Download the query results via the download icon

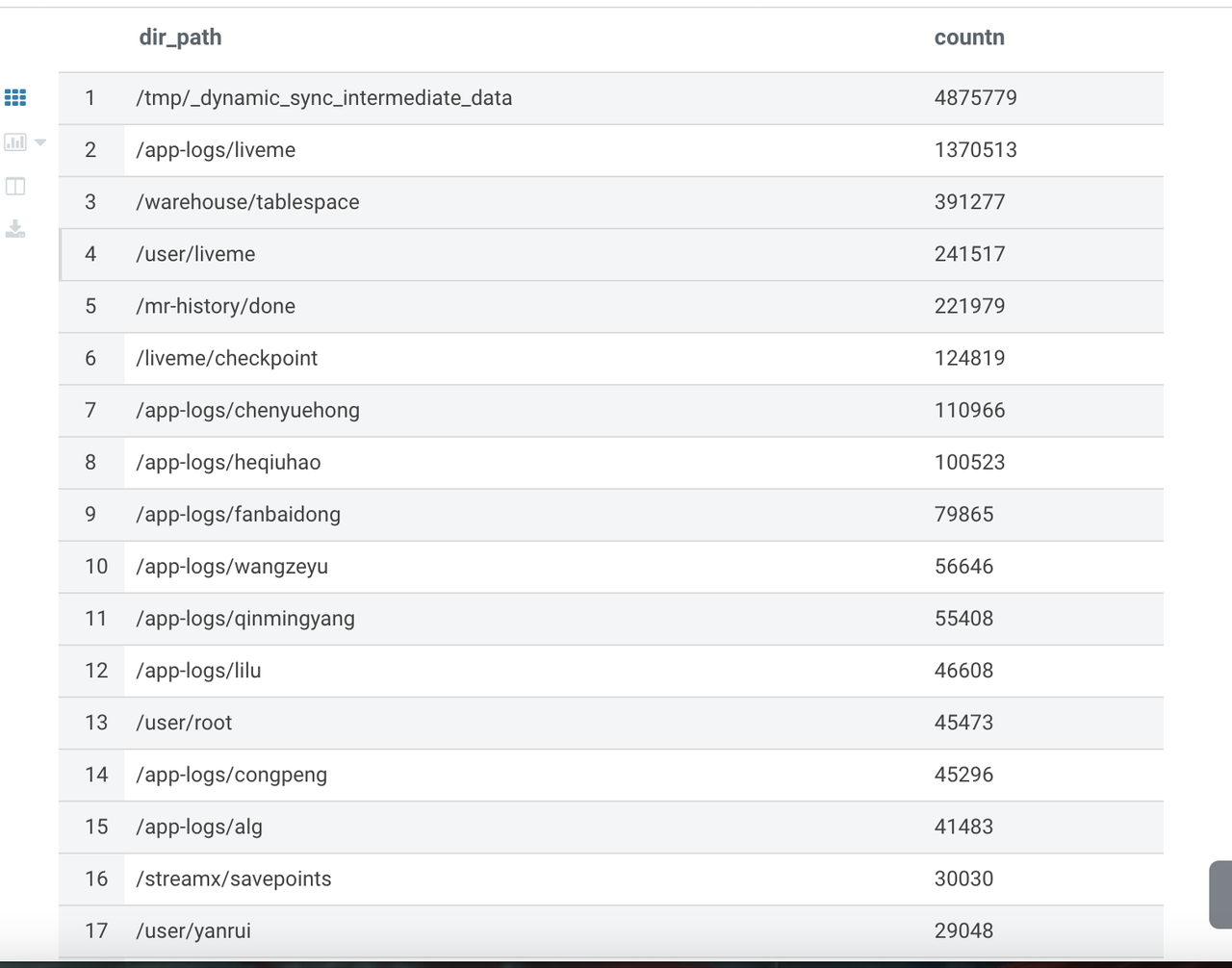tap(14, 229)
